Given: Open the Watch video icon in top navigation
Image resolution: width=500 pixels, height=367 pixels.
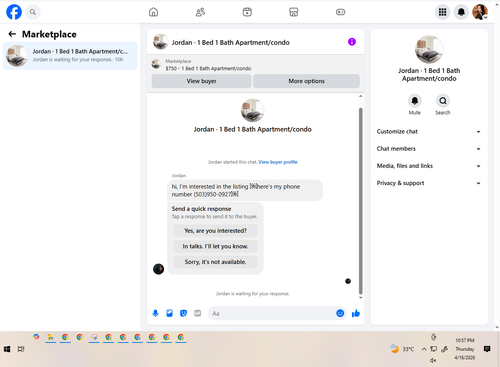Looking at the screenshot, I should coord(247,12).
